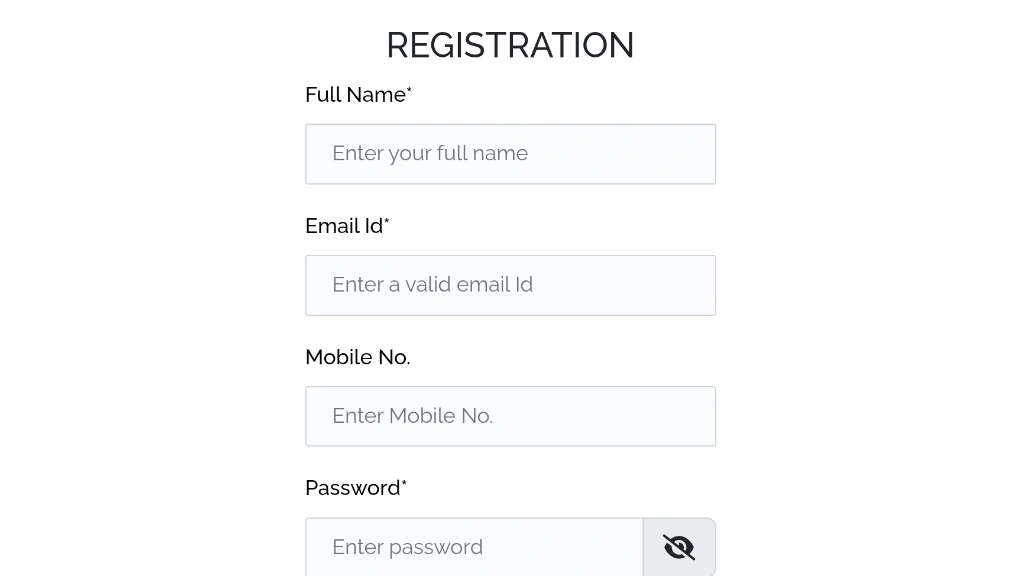Focus the Full Name input field
1024x576 pixels.
pos(511,154)
